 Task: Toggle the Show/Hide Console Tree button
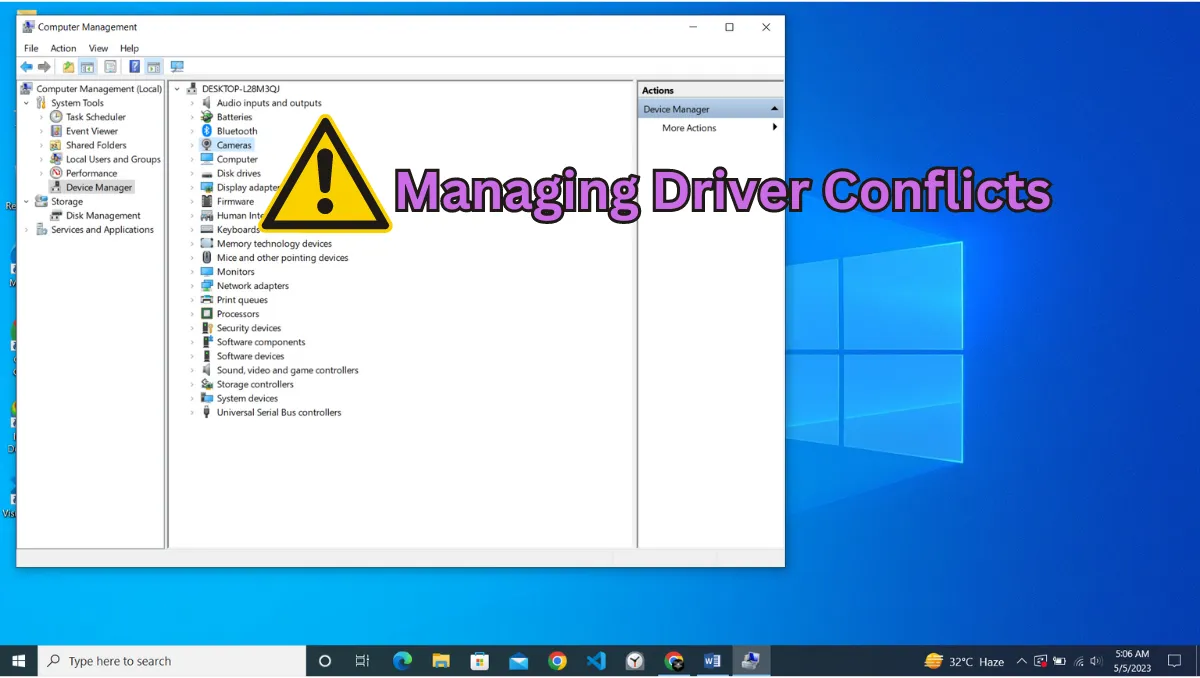pos(88,67)
